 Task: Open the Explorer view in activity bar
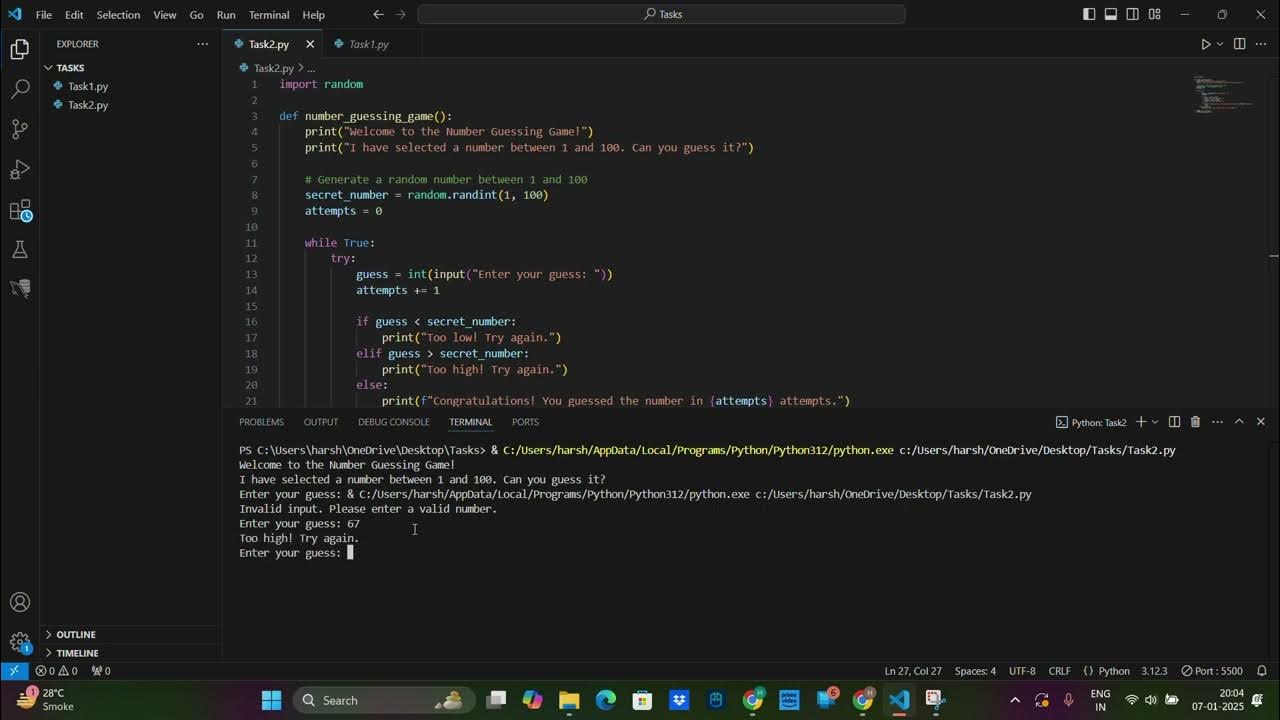(x=19, y=49)
